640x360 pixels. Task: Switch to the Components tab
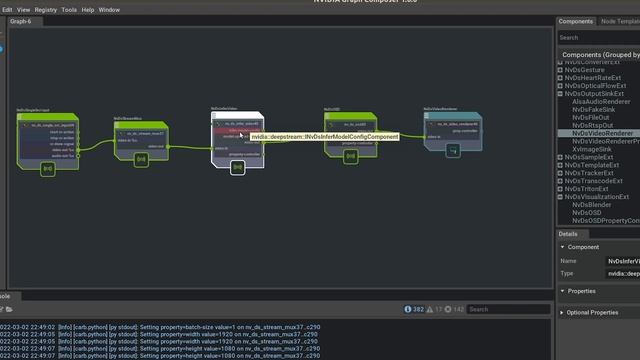pos(576,21)
